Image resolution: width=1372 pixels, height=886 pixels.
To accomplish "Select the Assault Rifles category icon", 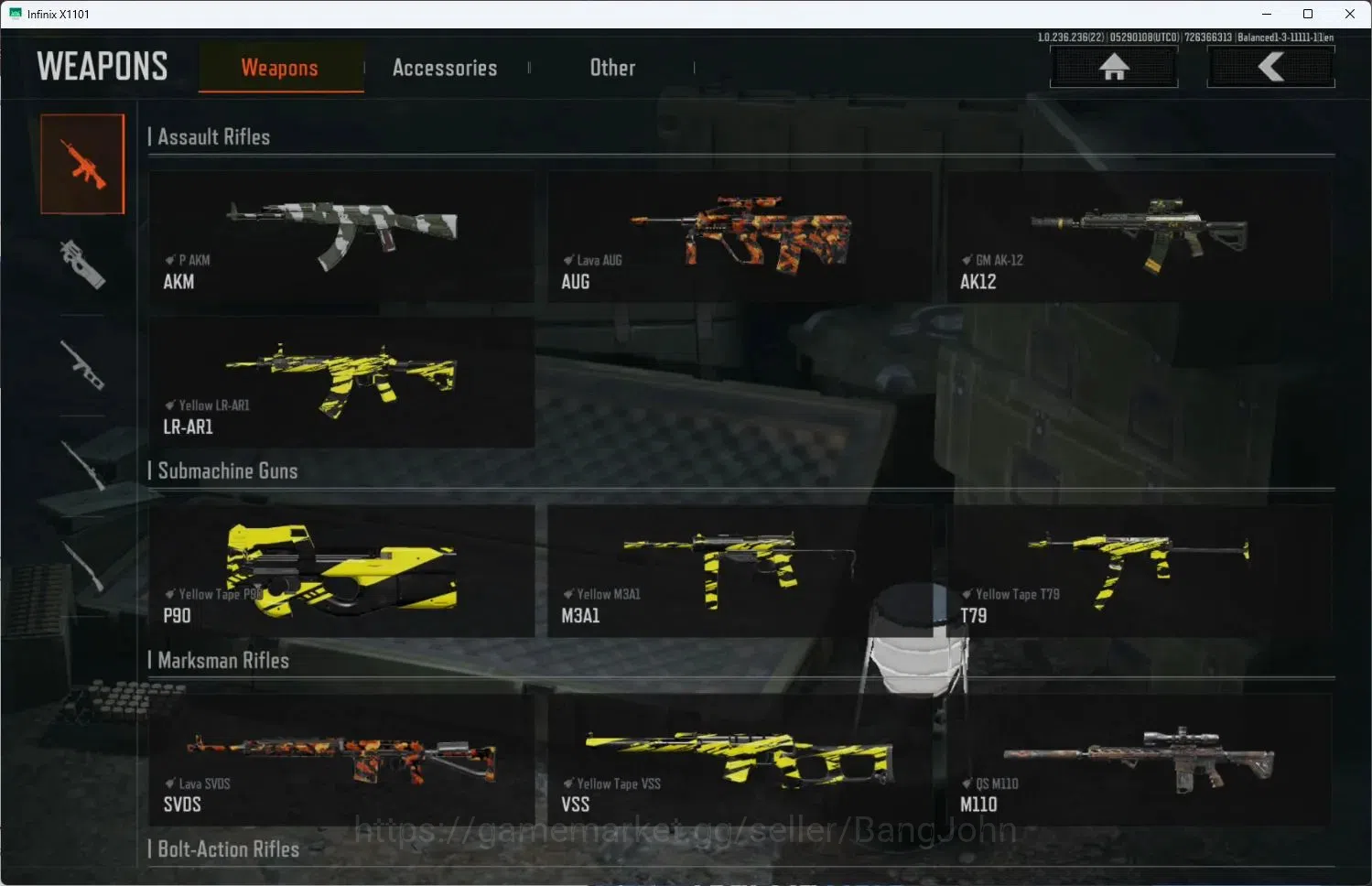I will point(82,164).
